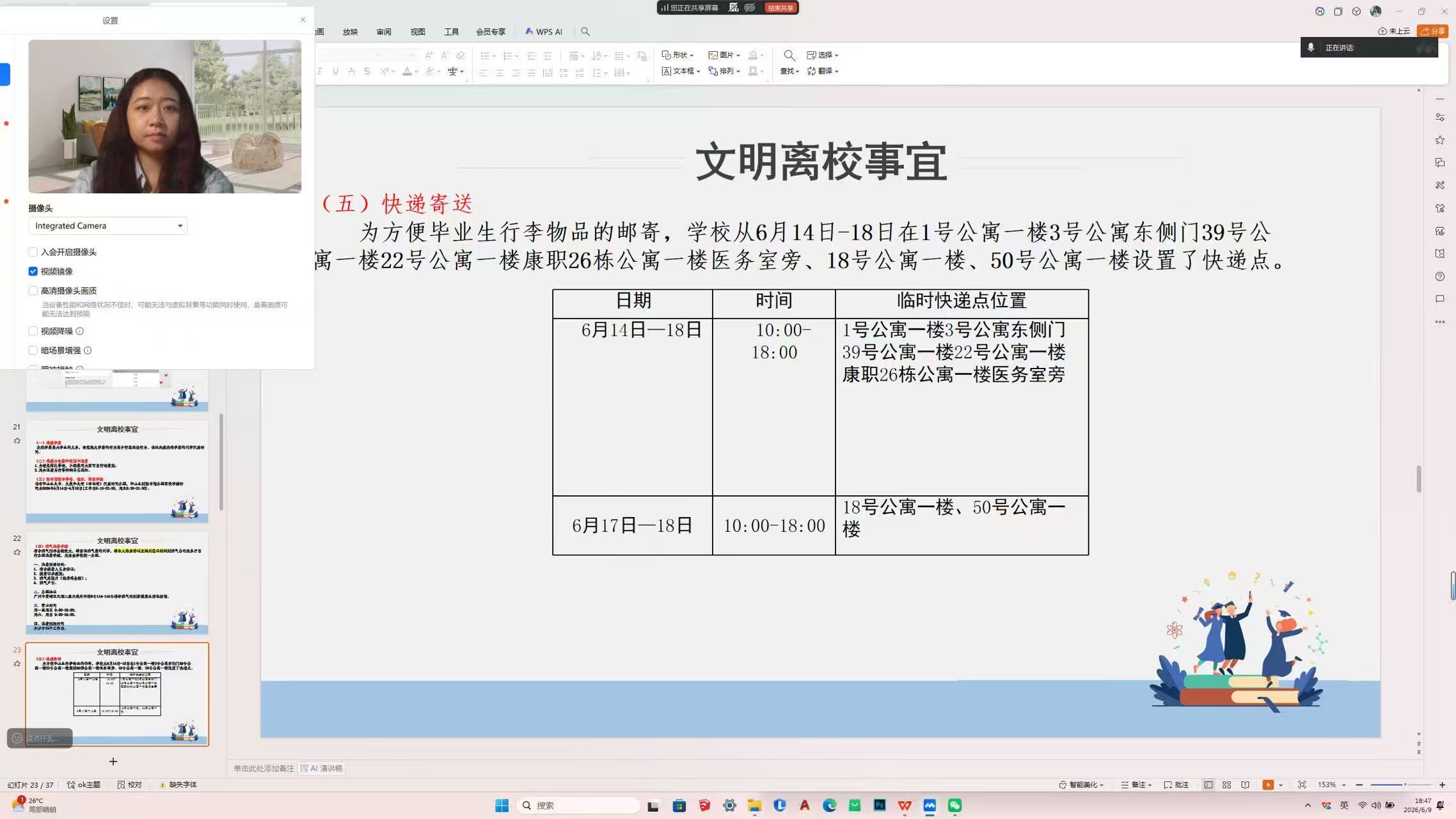Click the decrease indent icon
Image resolution: width=1456 pixels, height=819 pixels.
point(531,56)
